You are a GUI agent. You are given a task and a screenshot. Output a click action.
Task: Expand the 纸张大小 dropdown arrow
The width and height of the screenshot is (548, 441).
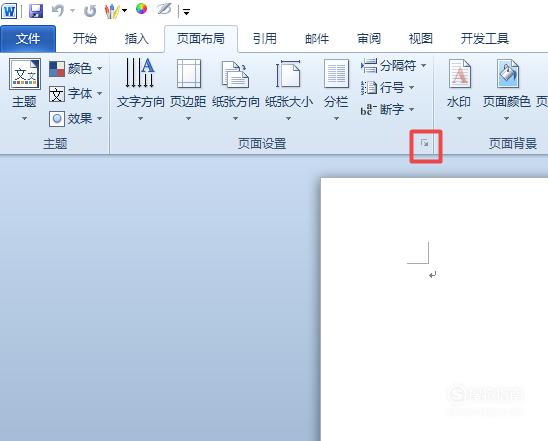(x=288, y=119)
